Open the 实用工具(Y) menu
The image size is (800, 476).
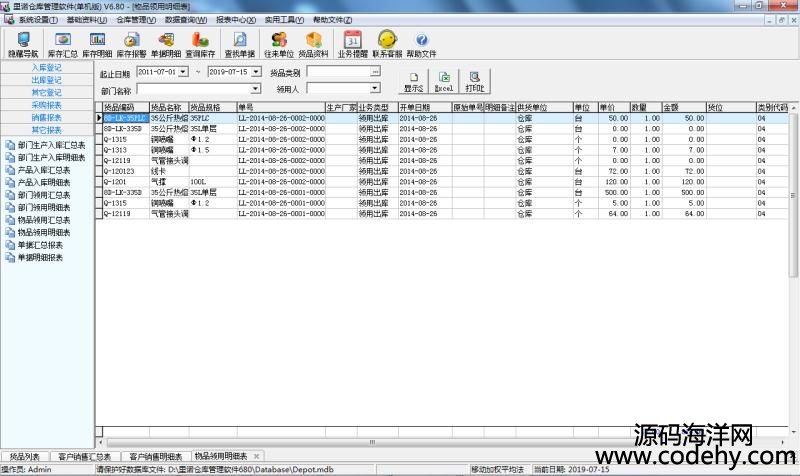click(x=284, y=20)
